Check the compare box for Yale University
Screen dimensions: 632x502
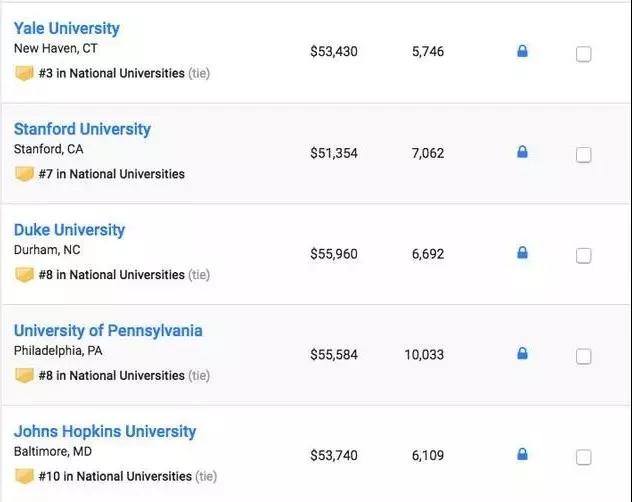click(x=584, y=54)
